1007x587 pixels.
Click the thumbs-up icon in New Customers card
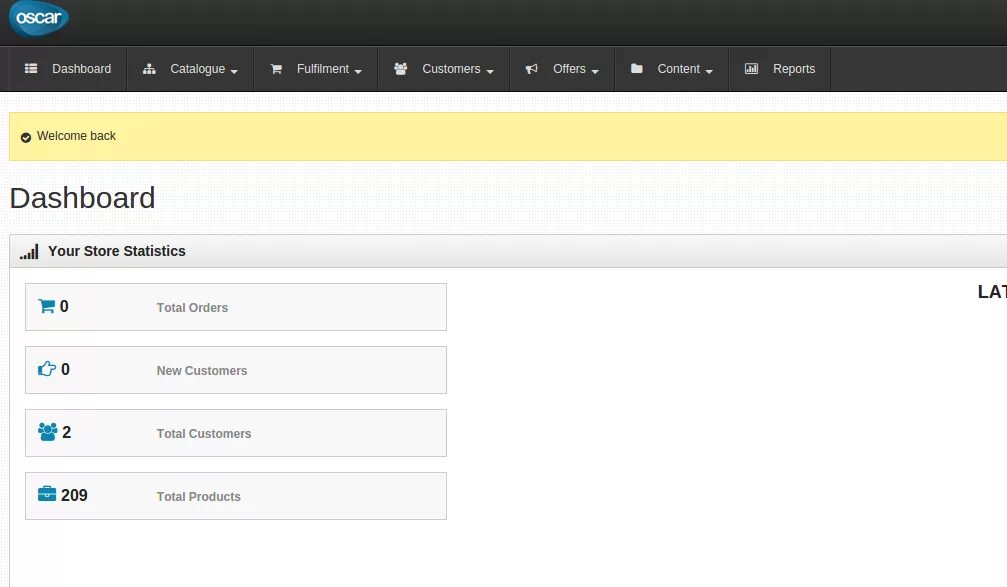pyautogui.click(x=47, y=369)
